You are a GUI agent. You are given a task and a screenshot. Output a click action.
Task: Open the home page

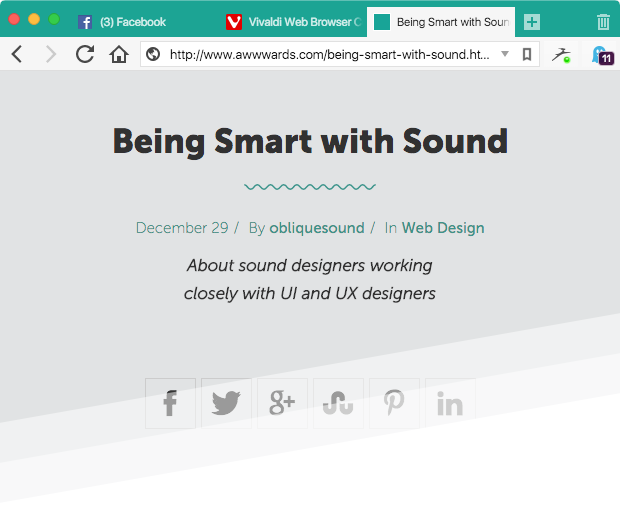pyautogui.click(x=119, y=54)
